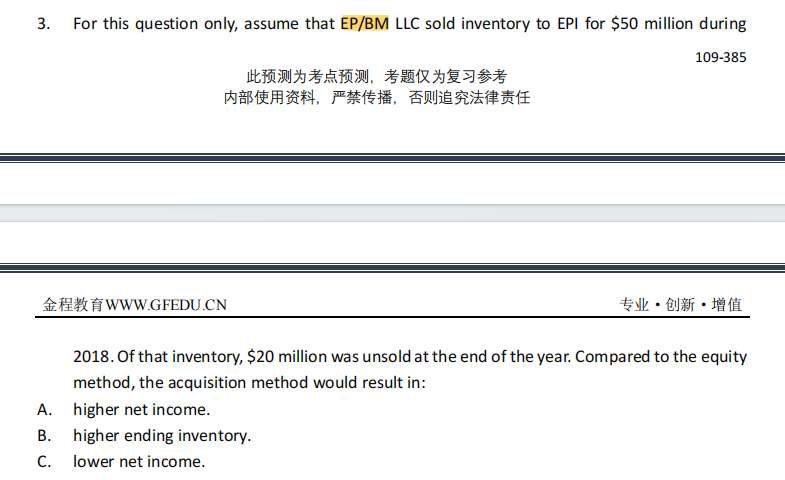Click the word "LLC" after the highlight
This screenshot has width=785, height=480.
[x=408, y=23]
